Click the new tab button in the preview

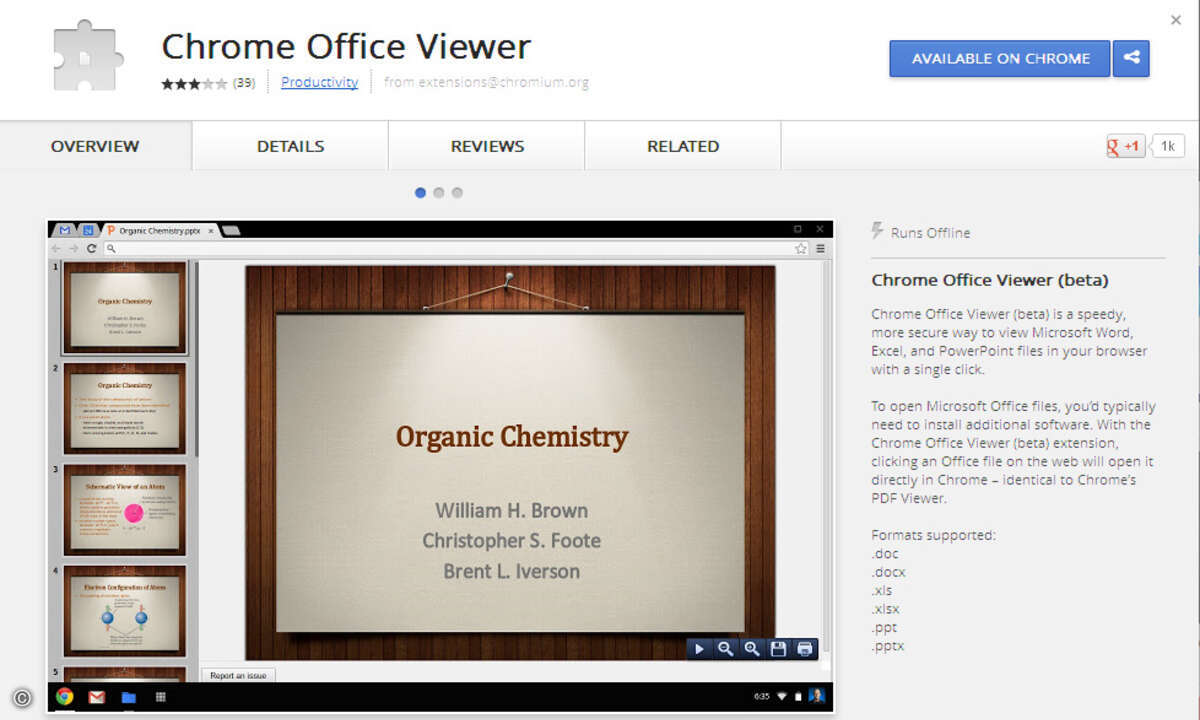(x=230, y=230)
